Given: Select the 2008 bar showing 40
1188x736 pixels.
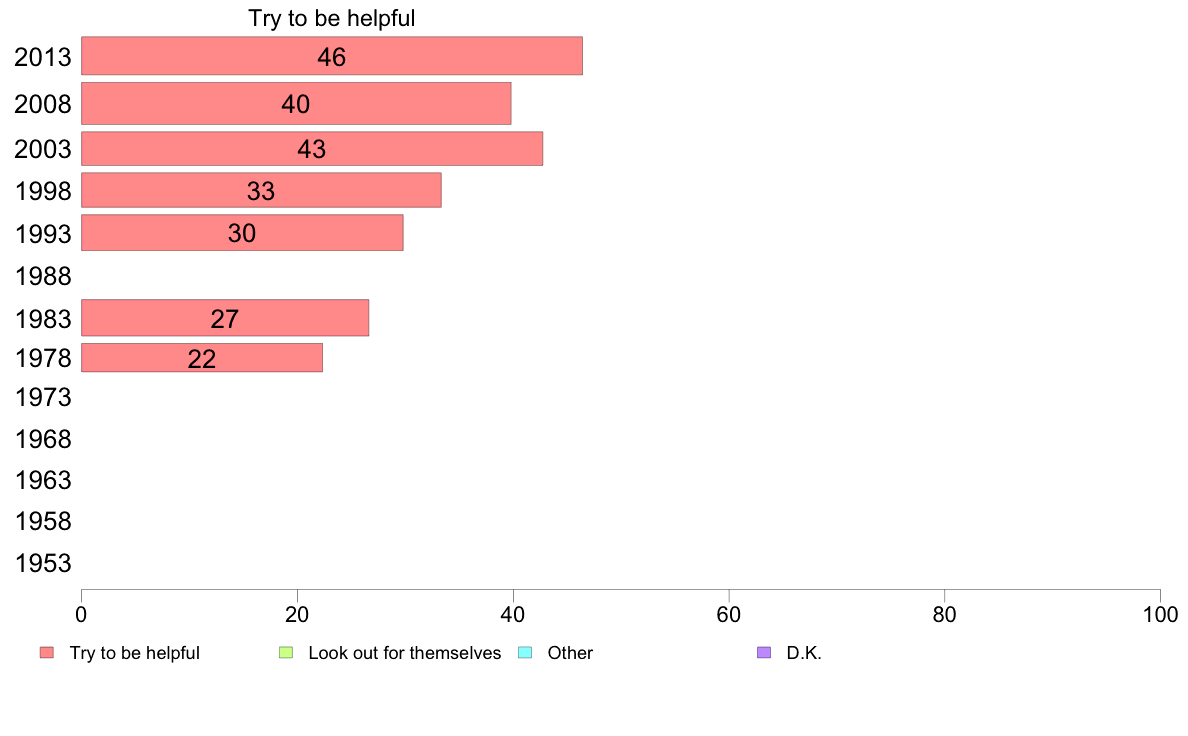Looking at the screenshot, I should pos(296,103).
